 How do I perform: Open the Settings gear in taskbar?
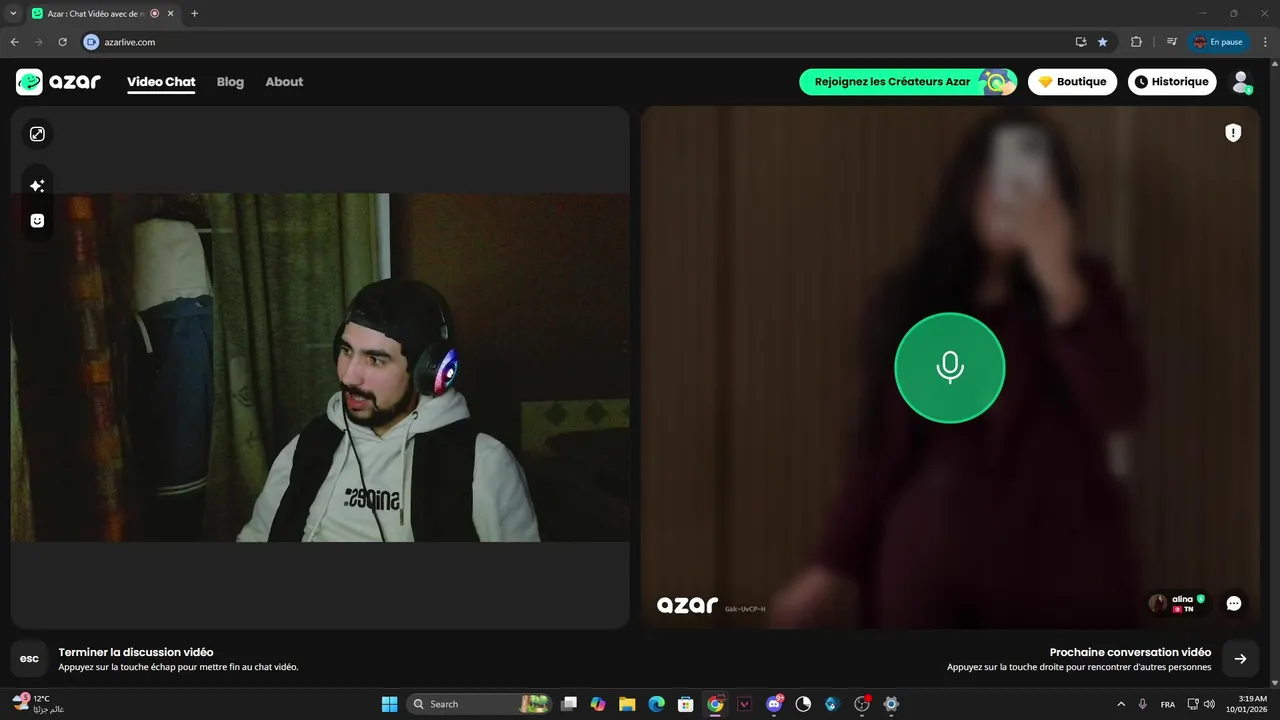click(891, 704)
